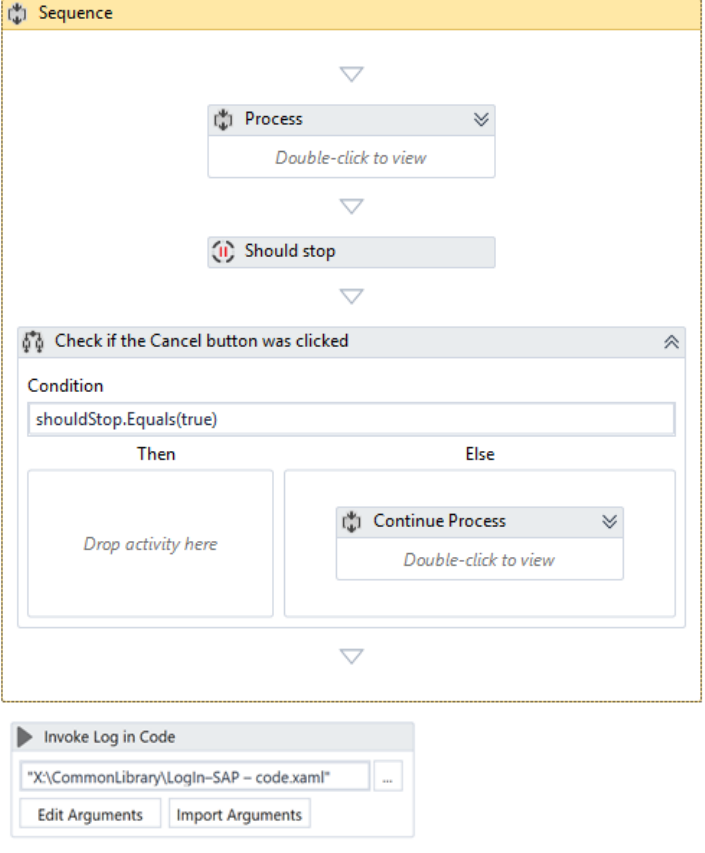This screenshot has height=853, width=705.
Task: Click the Sequence activity icon
Action: 18,14
